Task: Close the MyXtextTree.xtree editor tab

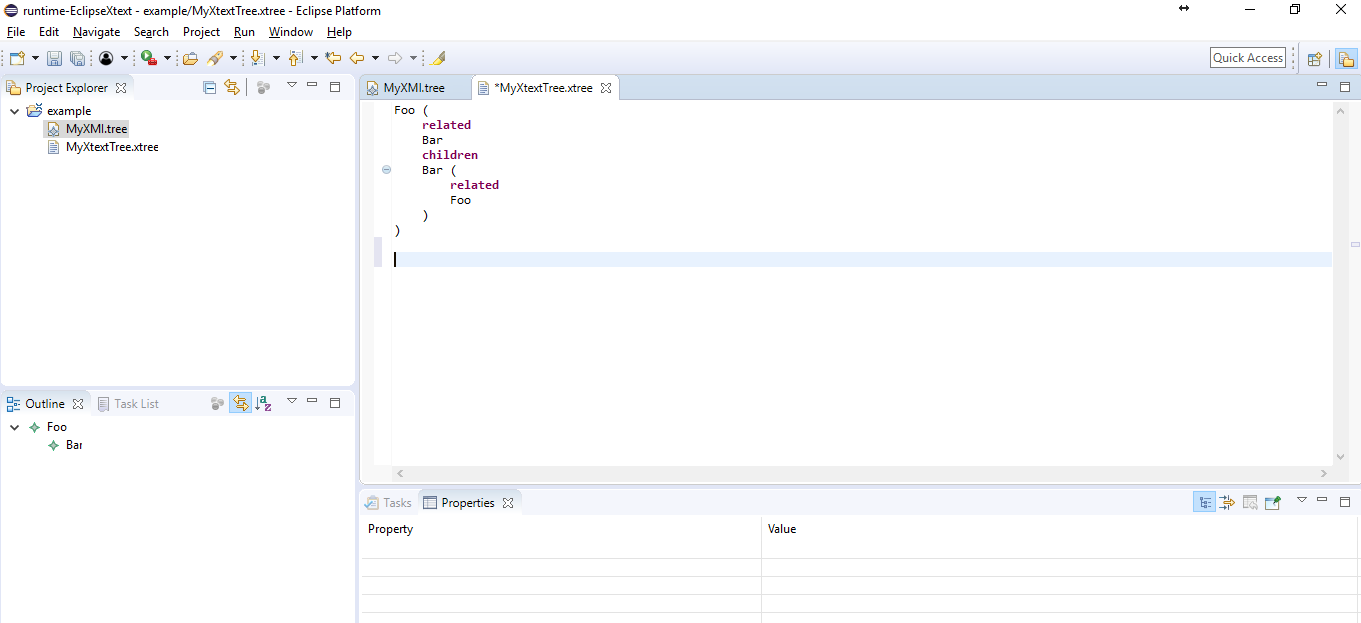Action: (606, 88)
